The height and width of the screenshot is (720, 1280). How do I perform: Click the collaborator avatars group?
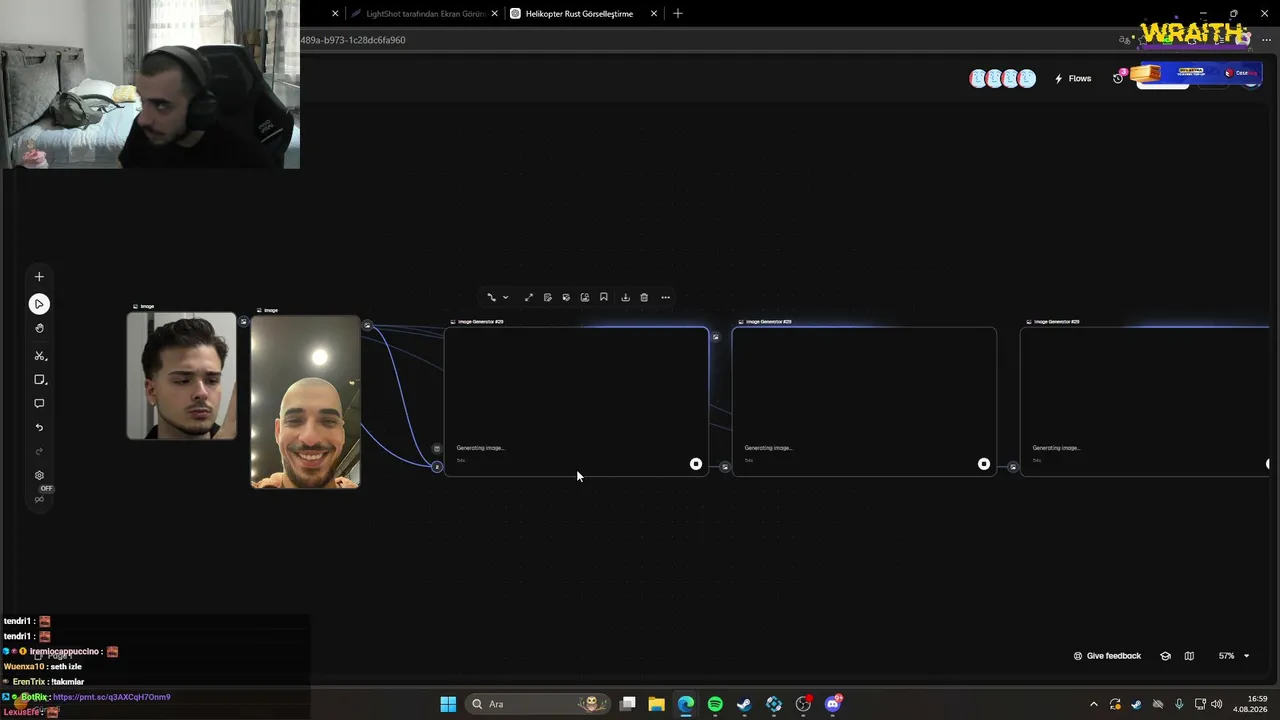click(x=1002, y=78)
